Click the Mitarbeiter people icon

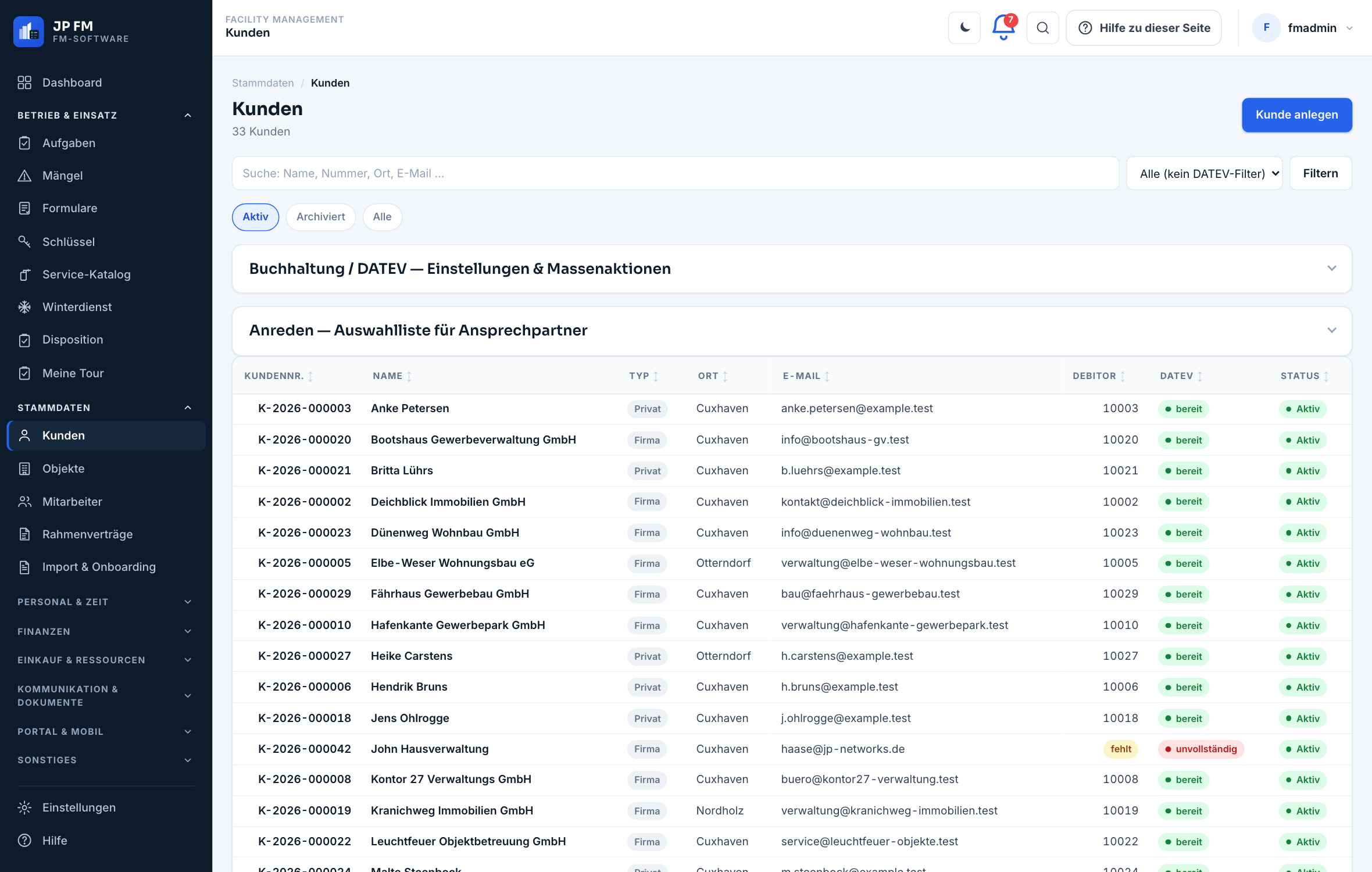pyautogui.click(x=24, y=502)
